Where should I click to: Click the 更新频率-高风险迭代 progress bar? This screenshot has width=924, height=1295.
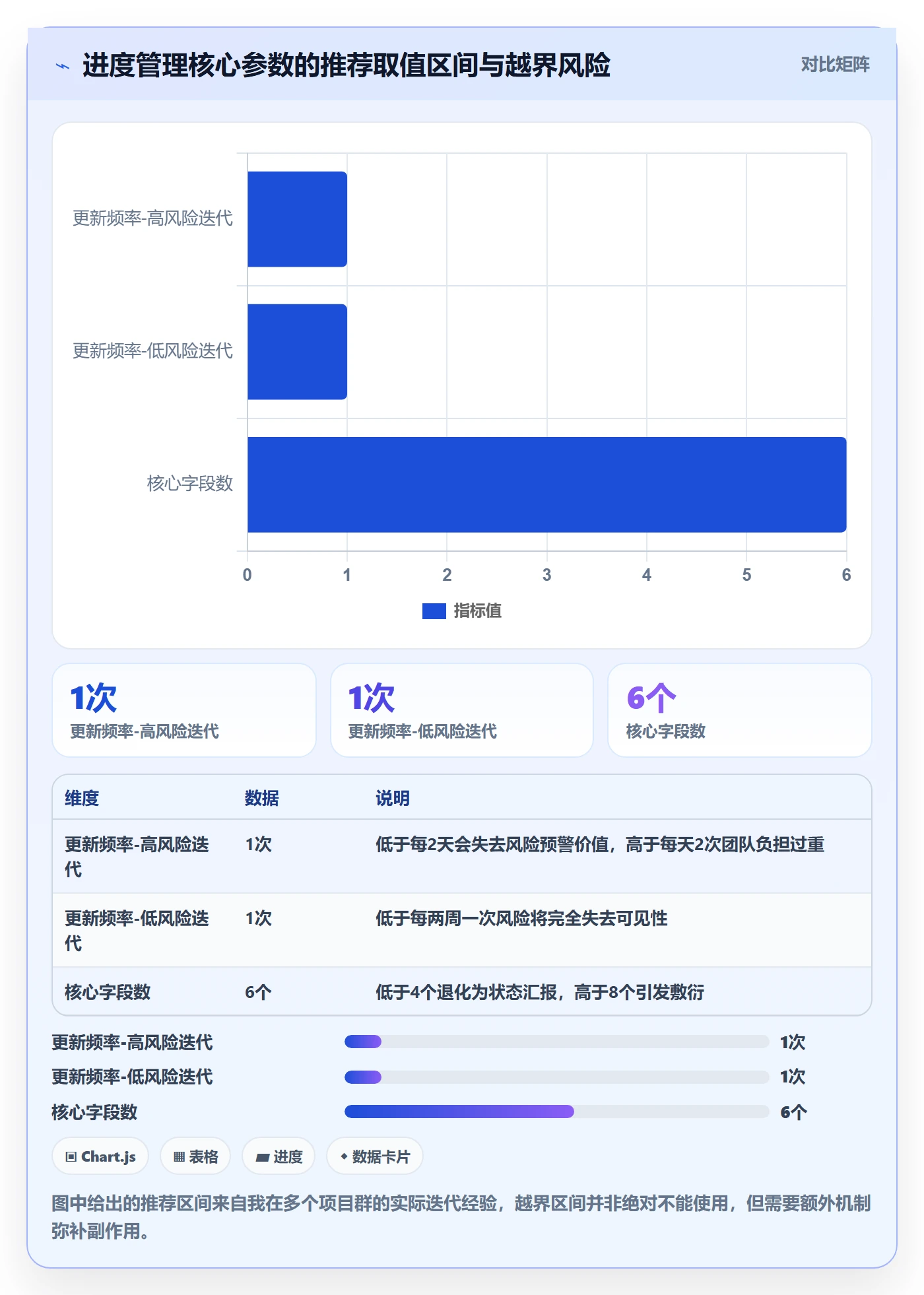coord(557,1042)
